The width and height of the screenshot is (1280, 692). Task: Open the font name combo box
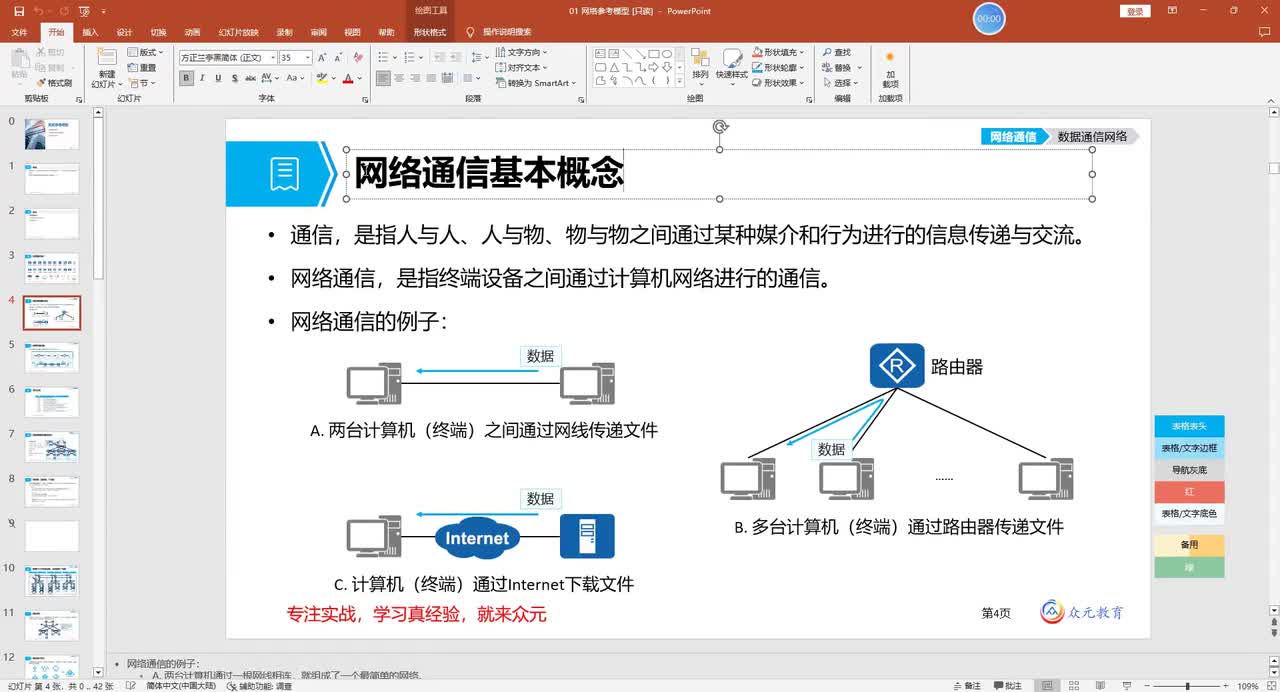(228, 57)
